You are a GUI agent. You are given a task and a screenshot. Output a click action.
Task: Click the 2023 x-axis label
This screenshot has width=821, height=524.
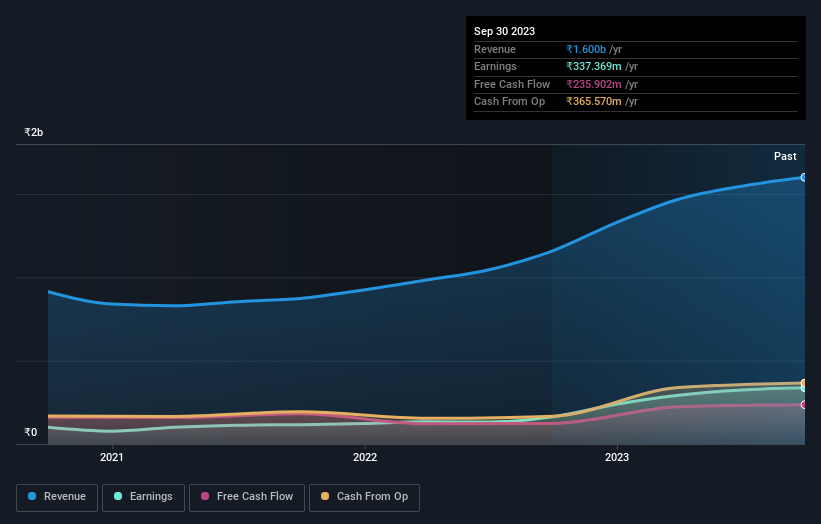pyautogui.click(x=617, y=457)
